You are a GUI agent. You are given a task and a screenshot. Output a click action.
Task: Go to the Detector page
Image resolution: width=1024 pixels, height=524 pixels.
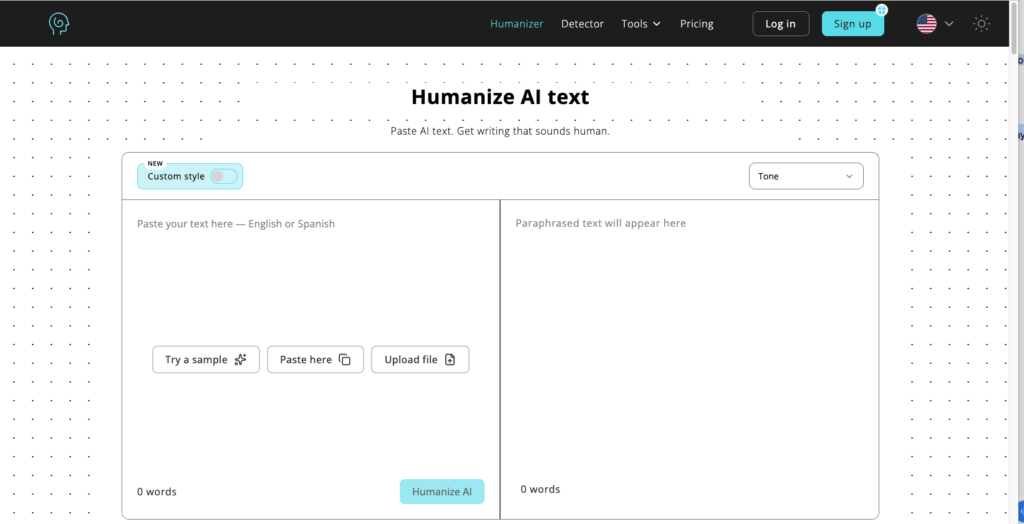583,24
